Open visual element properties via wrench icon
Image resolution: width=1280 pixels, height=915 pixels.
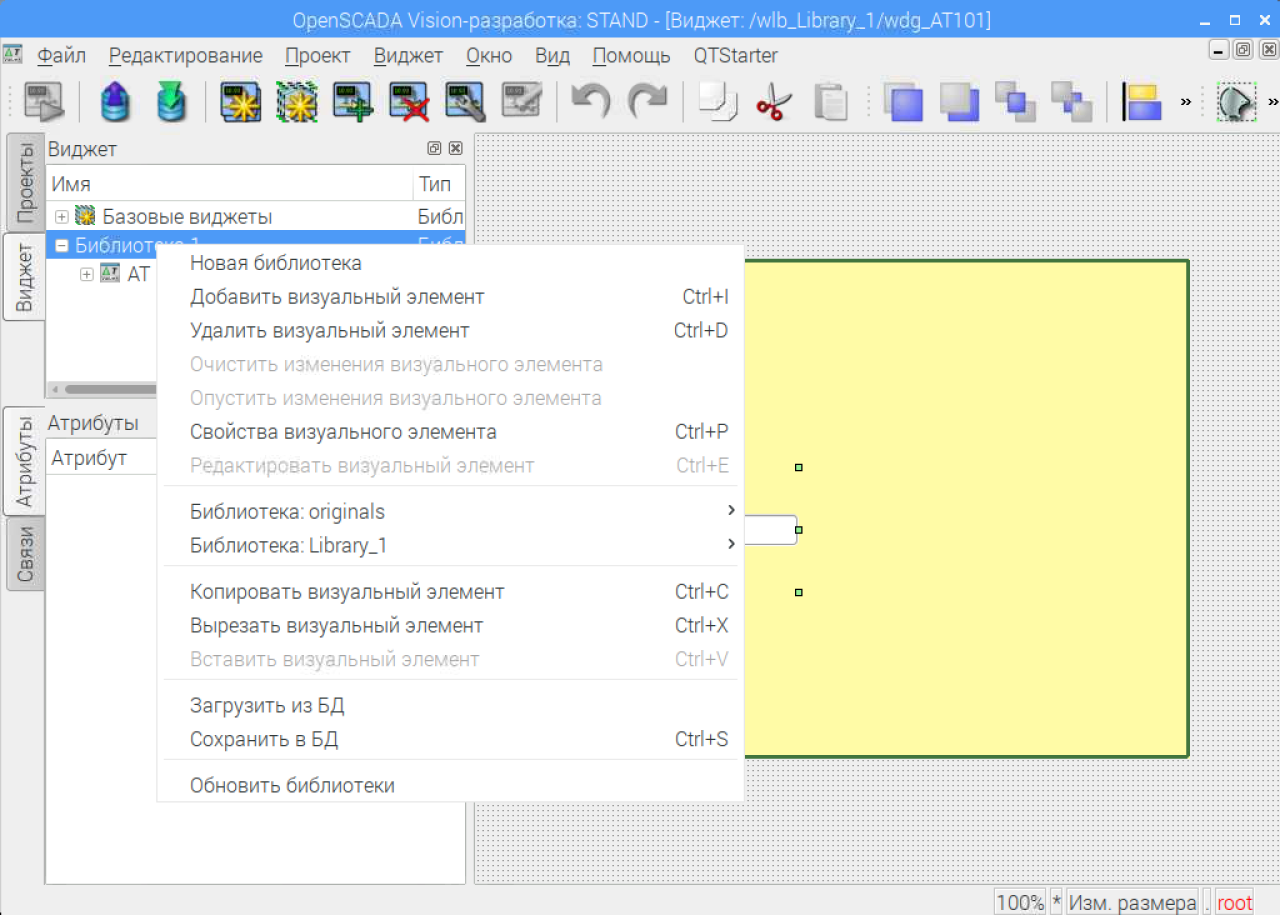pos(465,102)
